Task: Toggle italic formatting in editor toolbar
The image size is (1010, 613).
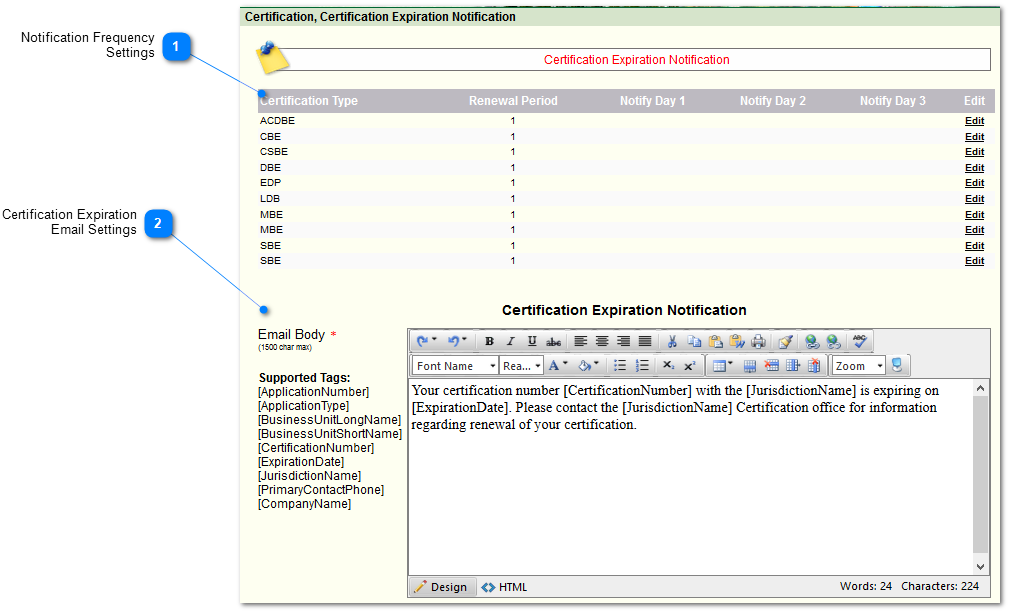Action: click(x=510, y=341)
